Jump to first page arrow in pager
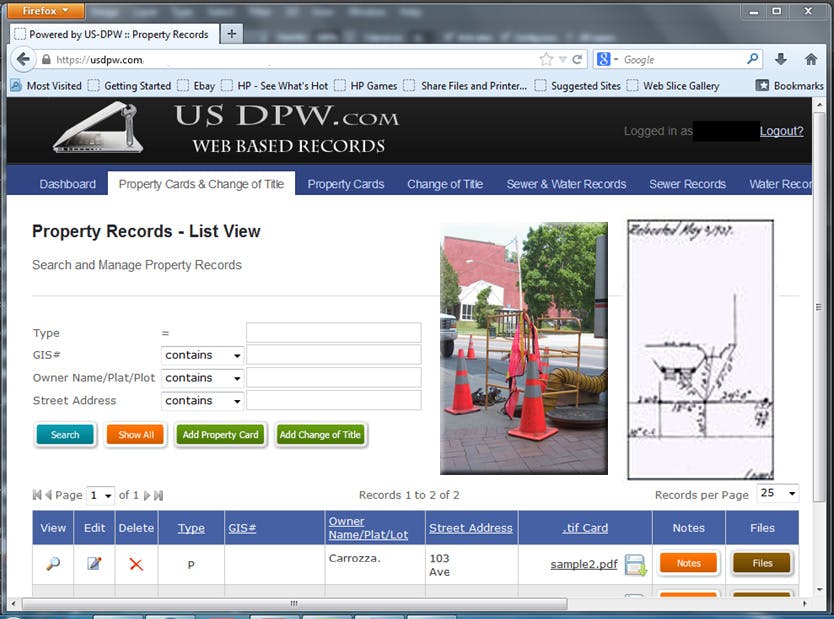 point(37,495)
